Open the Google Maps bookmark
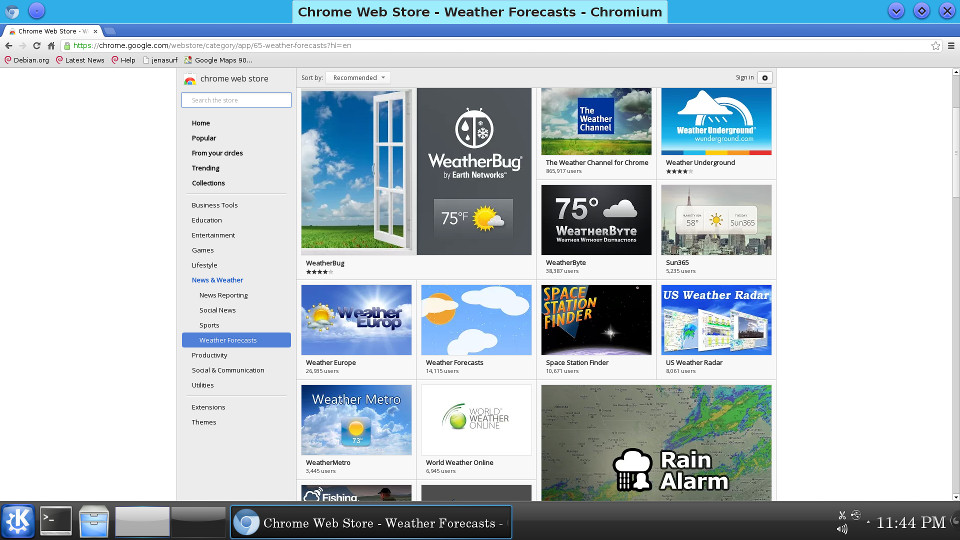 point(218,60)
